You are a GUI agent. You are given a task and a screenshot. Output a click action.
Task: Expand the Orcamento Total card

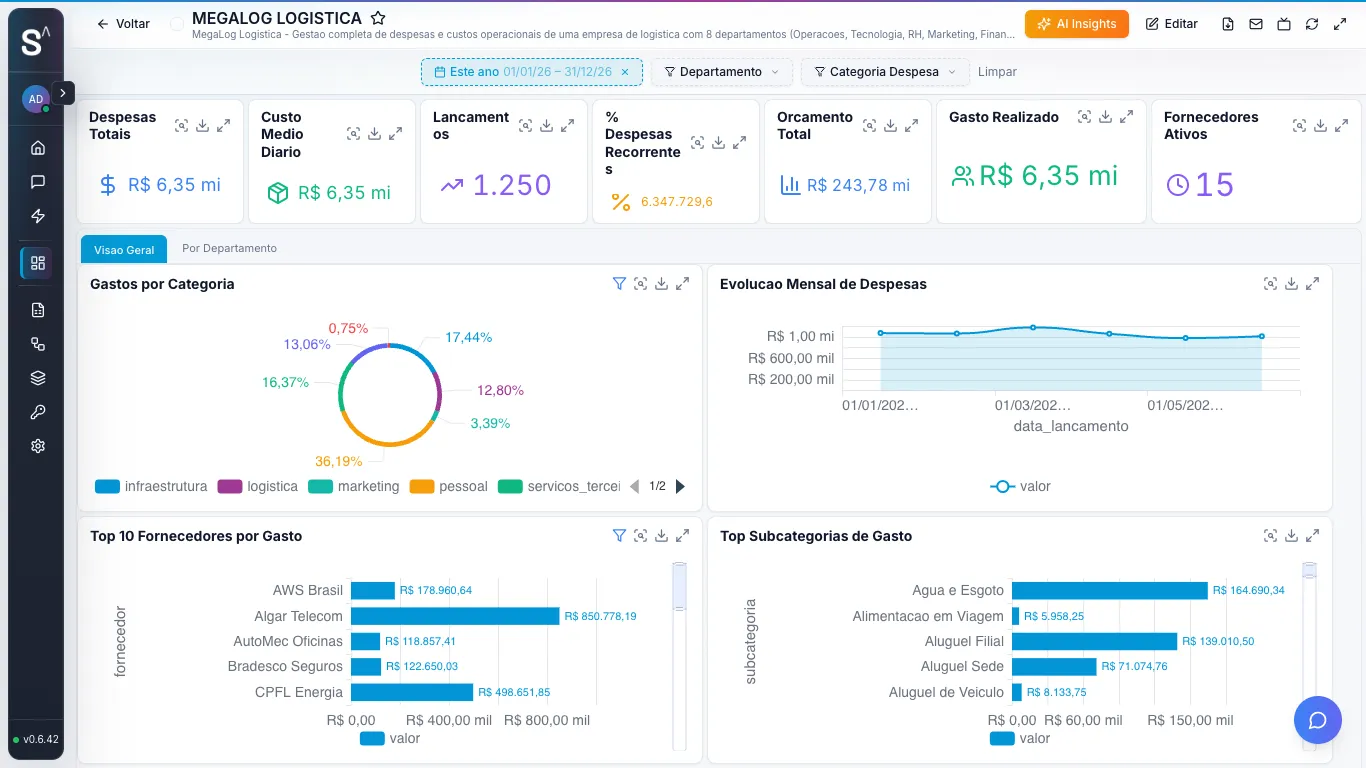click(911, 126)
